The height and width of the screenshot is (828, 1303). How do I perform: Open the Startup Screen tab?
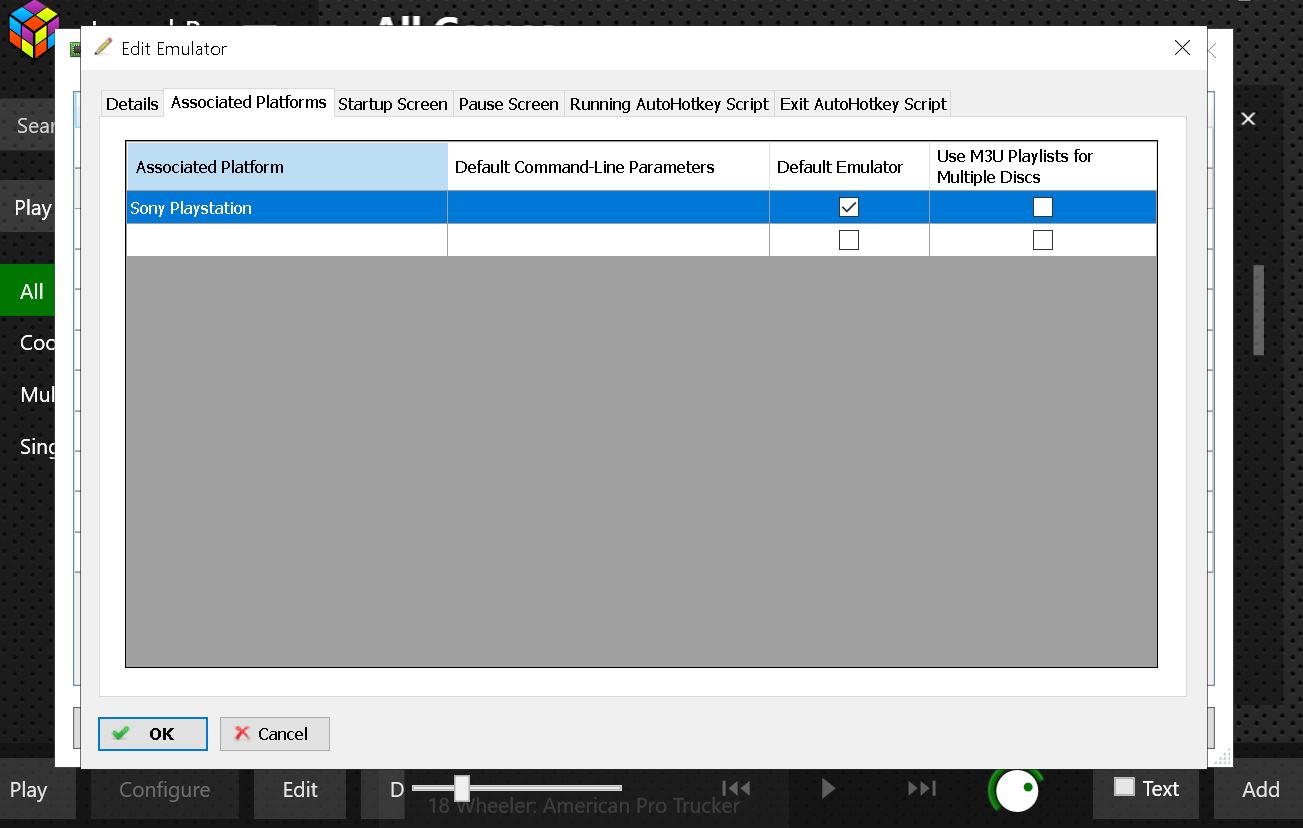click(392, 104)
